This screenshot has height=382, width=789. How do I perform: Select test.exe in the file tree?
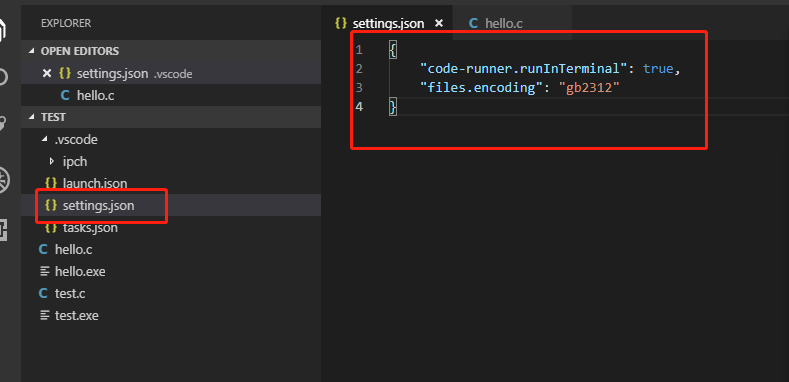[x=171, y=316]
